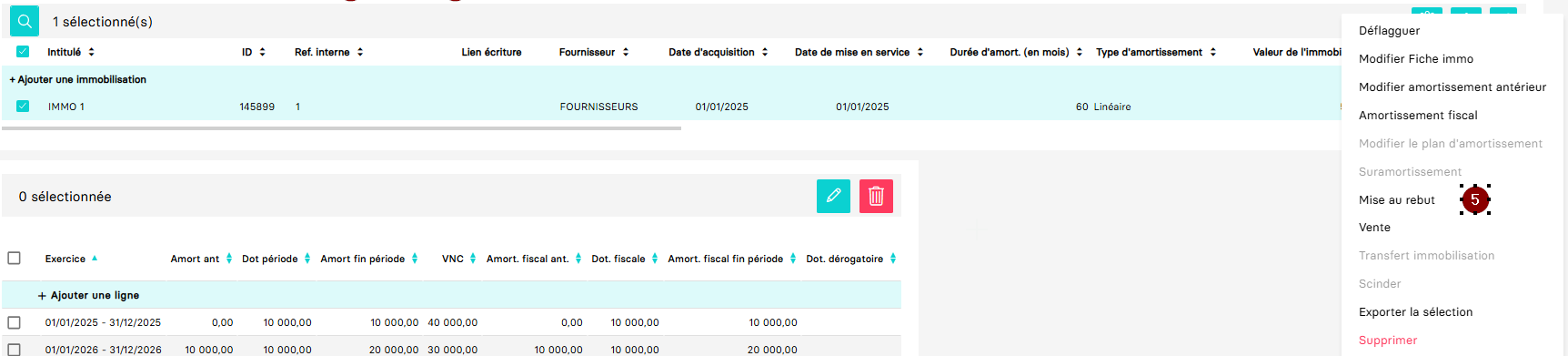Sort by Date d'acquisition column arrows

pos(765,52)
